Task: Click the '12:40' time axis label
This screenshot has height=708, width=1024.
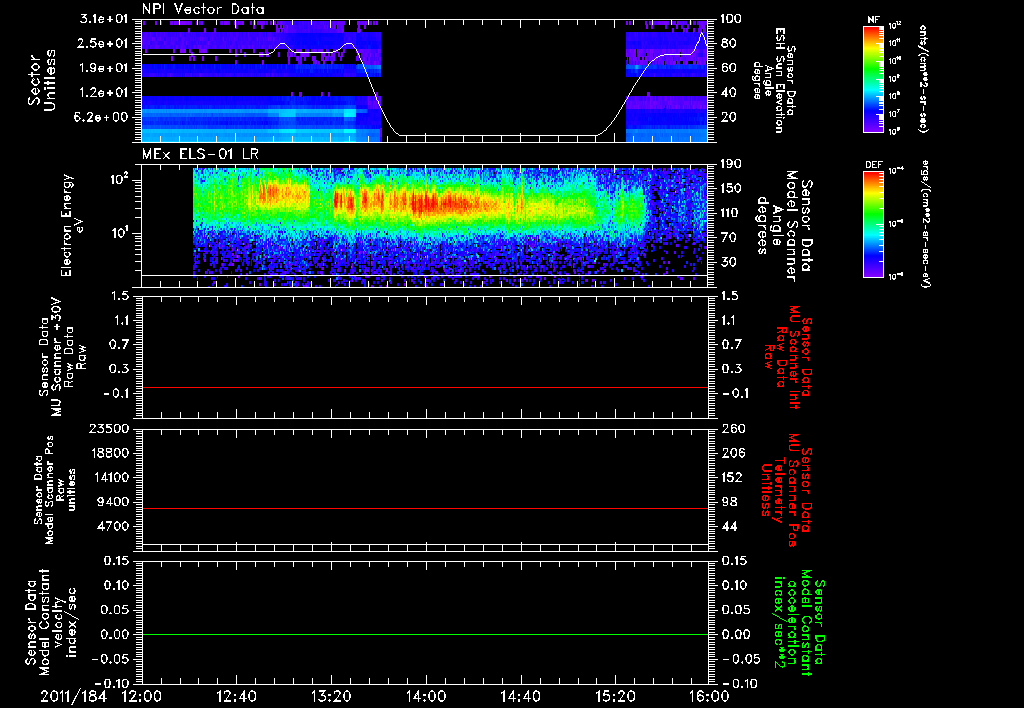Action: pyautogui.click(x=236, y=696)
